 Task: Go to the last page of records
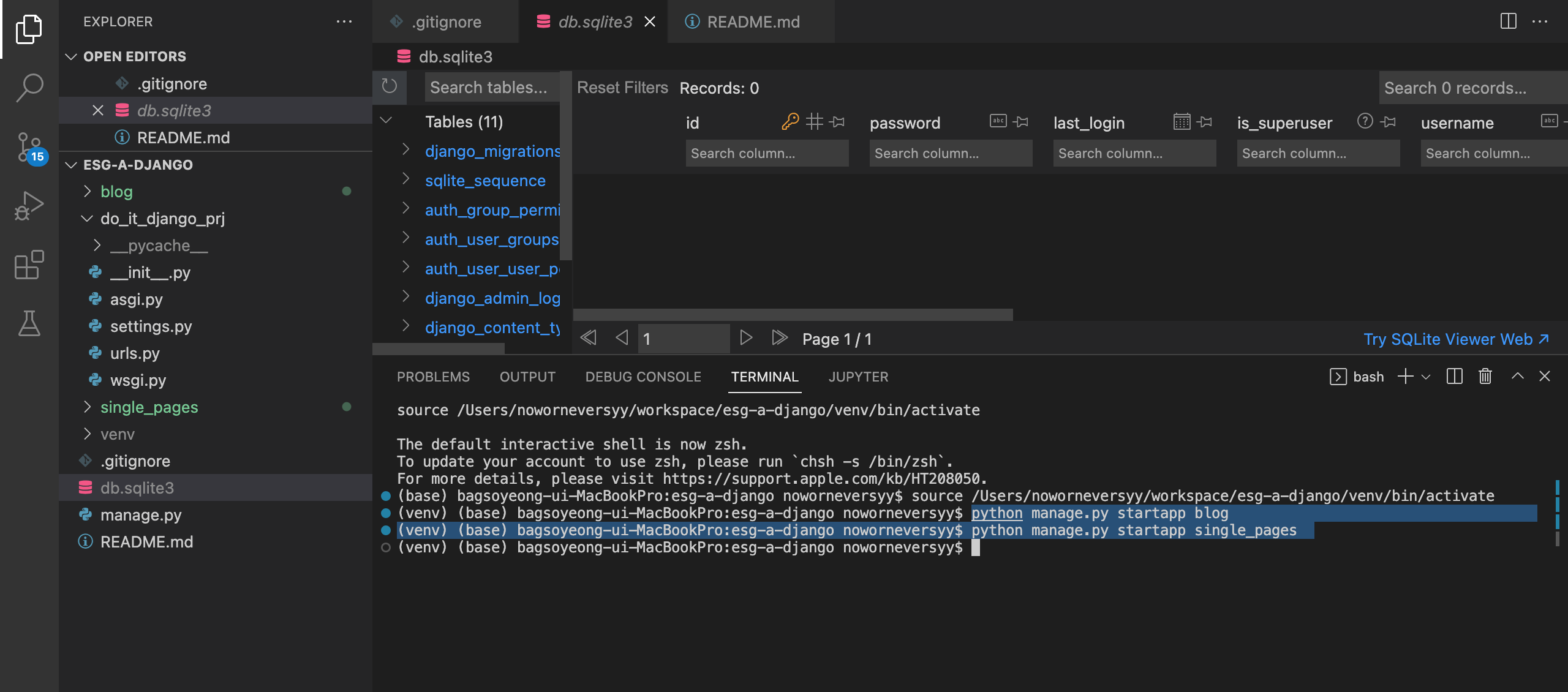click(779, 338)
